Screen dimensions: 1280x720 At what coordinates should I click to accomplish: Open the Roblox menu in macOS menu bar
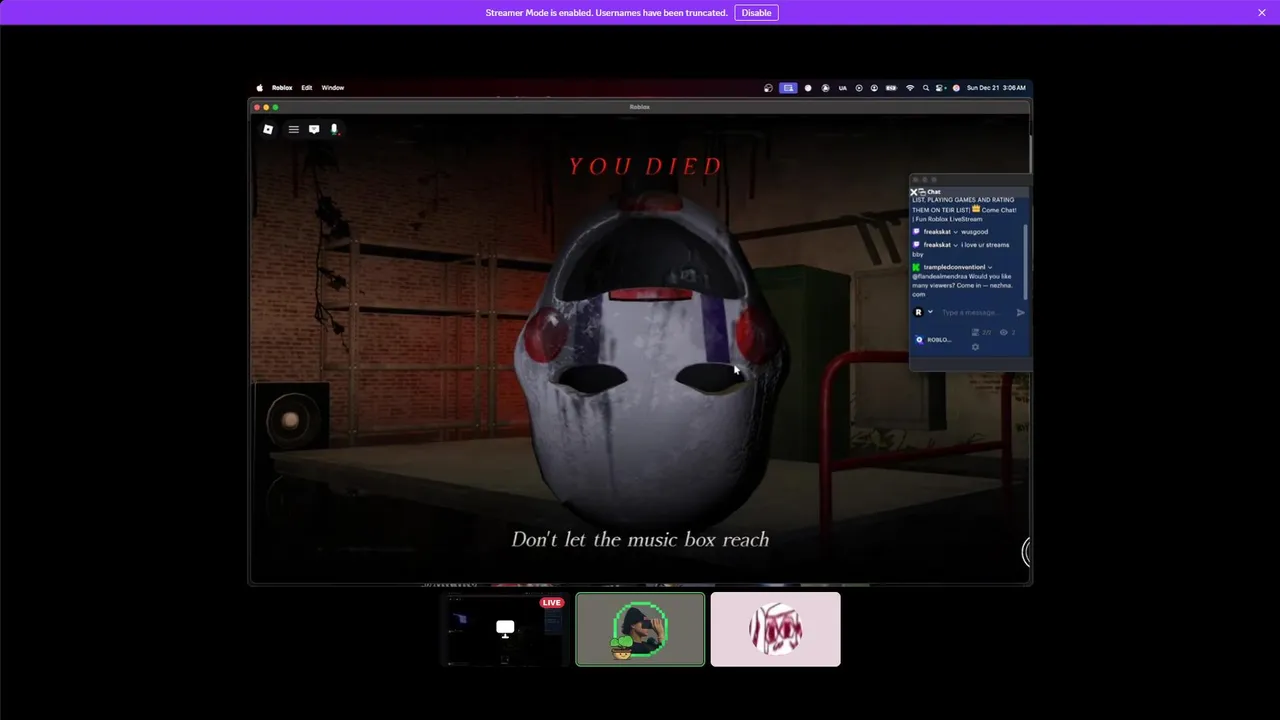click(x=282, y=88)
